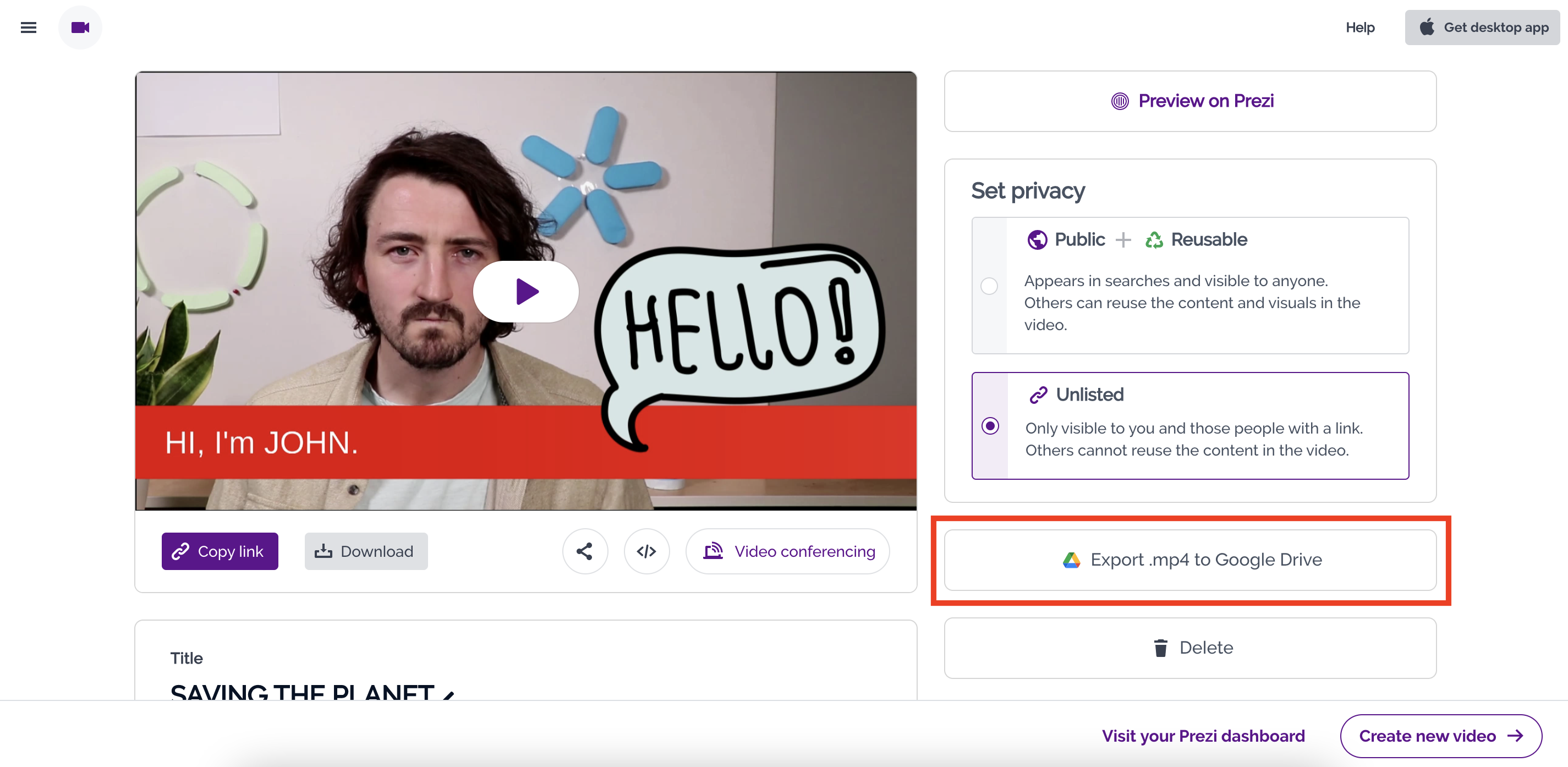Click the play button on video
Screen dimensions: 1568x767
525,291
